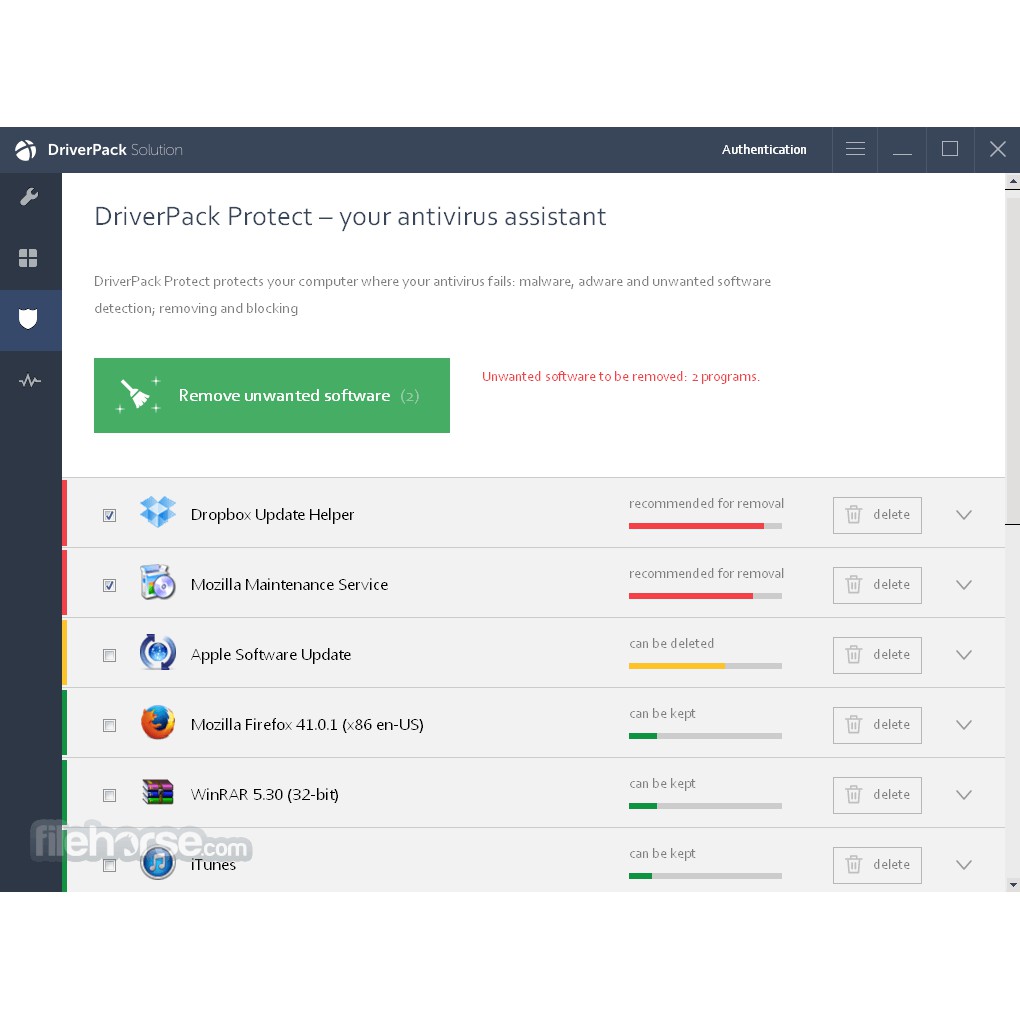Delete Dropbox Update Helper

coord(877,515)
